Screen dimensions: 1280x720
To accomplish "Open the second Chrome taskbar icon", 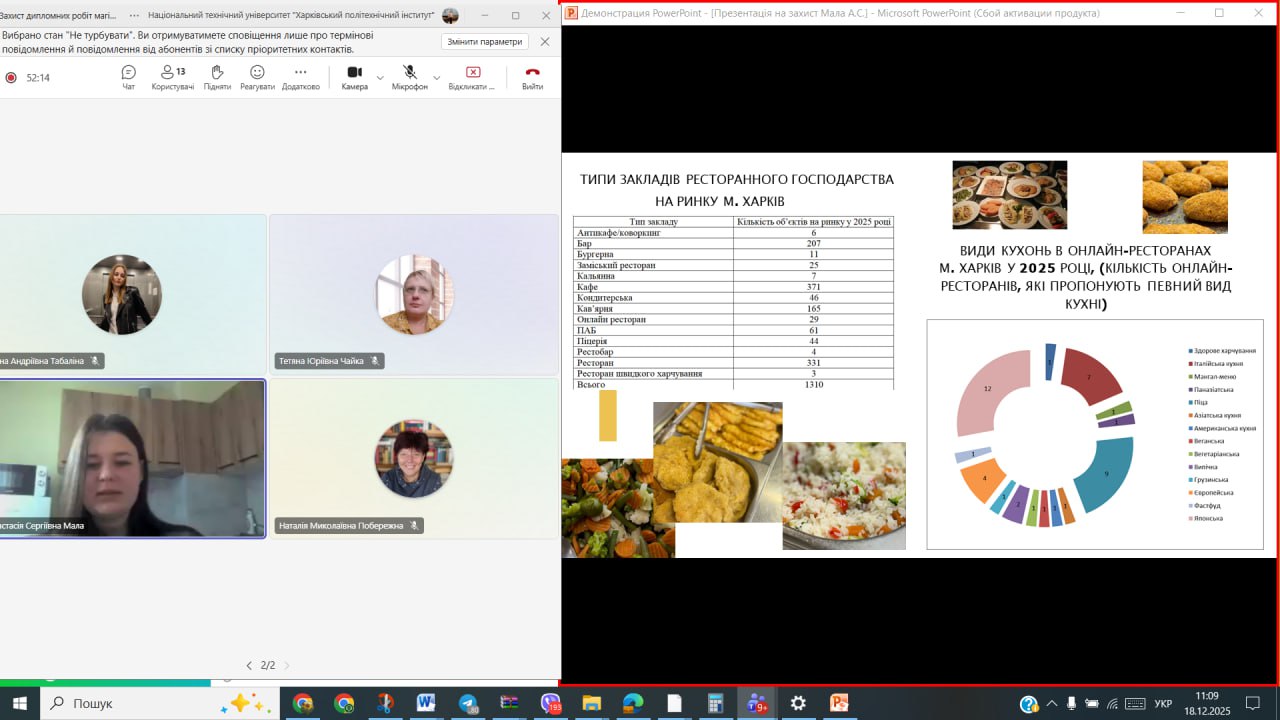I will point(344,703).
